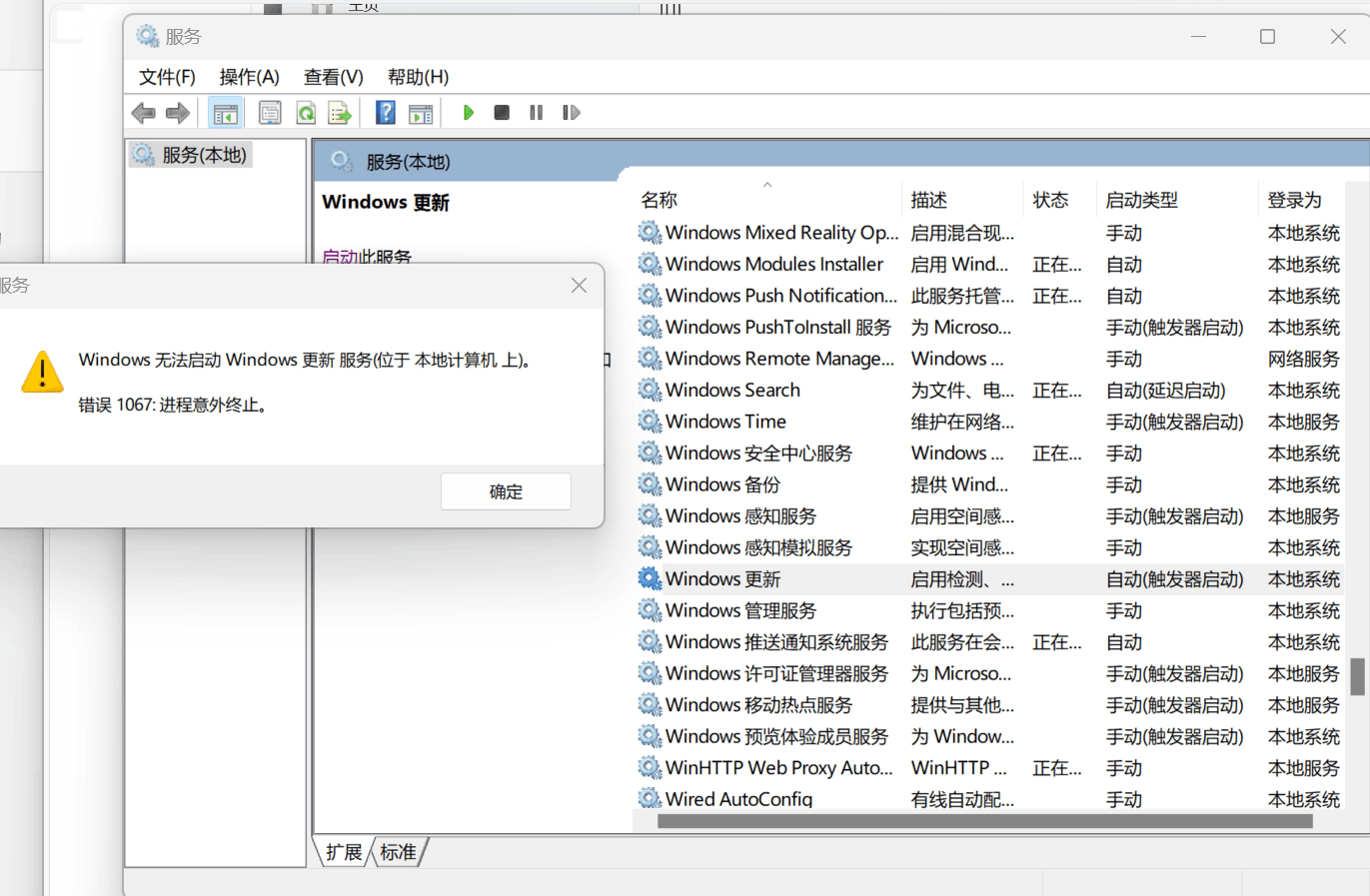
Task: Close the error 1067 dialog
Action: click(579, 286)
